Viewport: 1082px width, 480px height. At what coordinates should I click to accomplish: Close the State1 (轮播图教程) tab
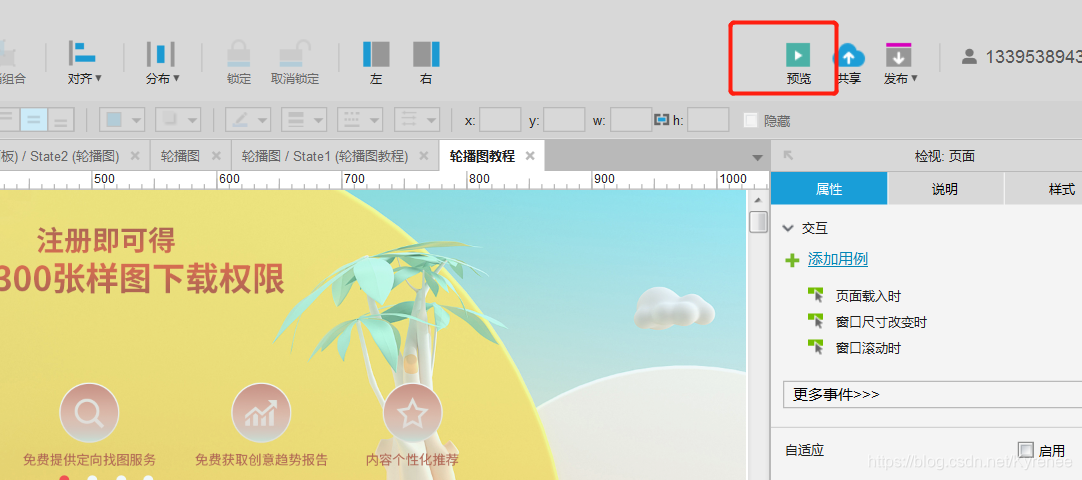[424, 156]
